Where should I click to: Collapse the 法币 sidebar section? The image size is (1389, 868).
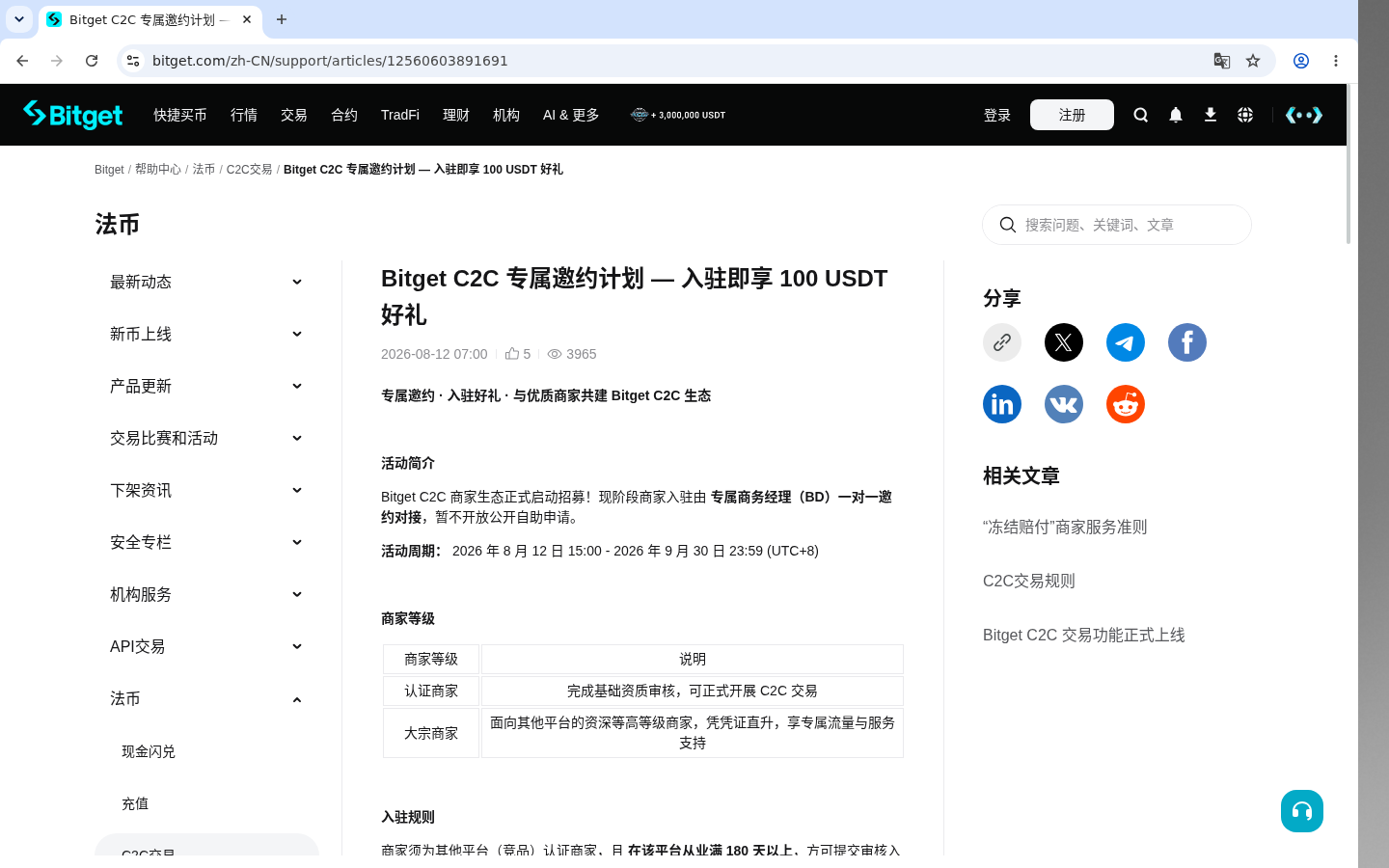pos(206,698)
